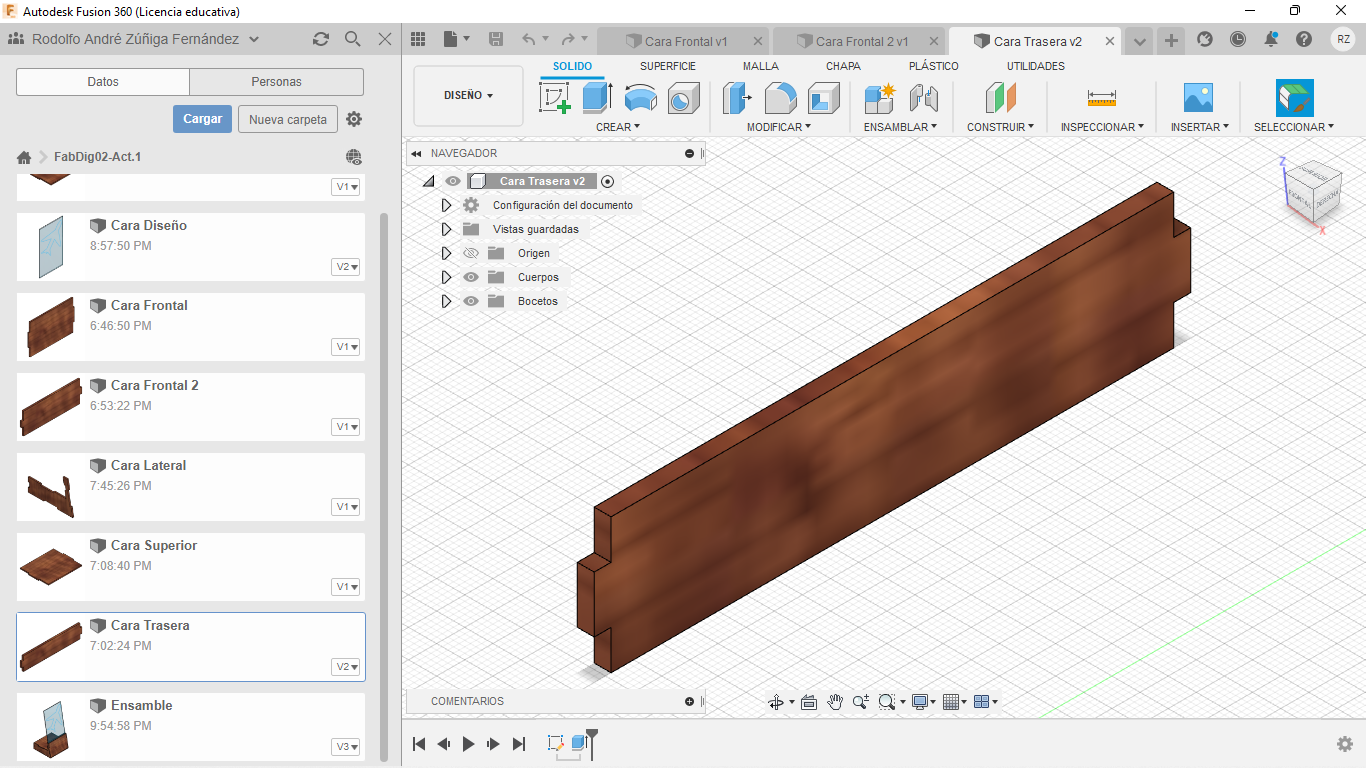Image resolution: width=1366 pixels, height=768 pixels.
Task: Open the DISEÑO workspace dropdown
Action: pyautogui.click(x=468, y=96)
